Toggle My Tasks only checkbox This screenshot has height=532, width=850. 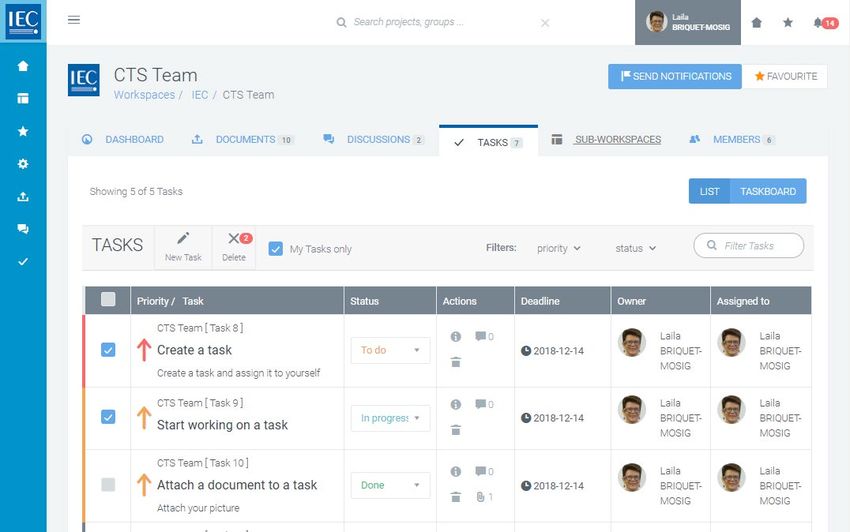pos(275,249)
